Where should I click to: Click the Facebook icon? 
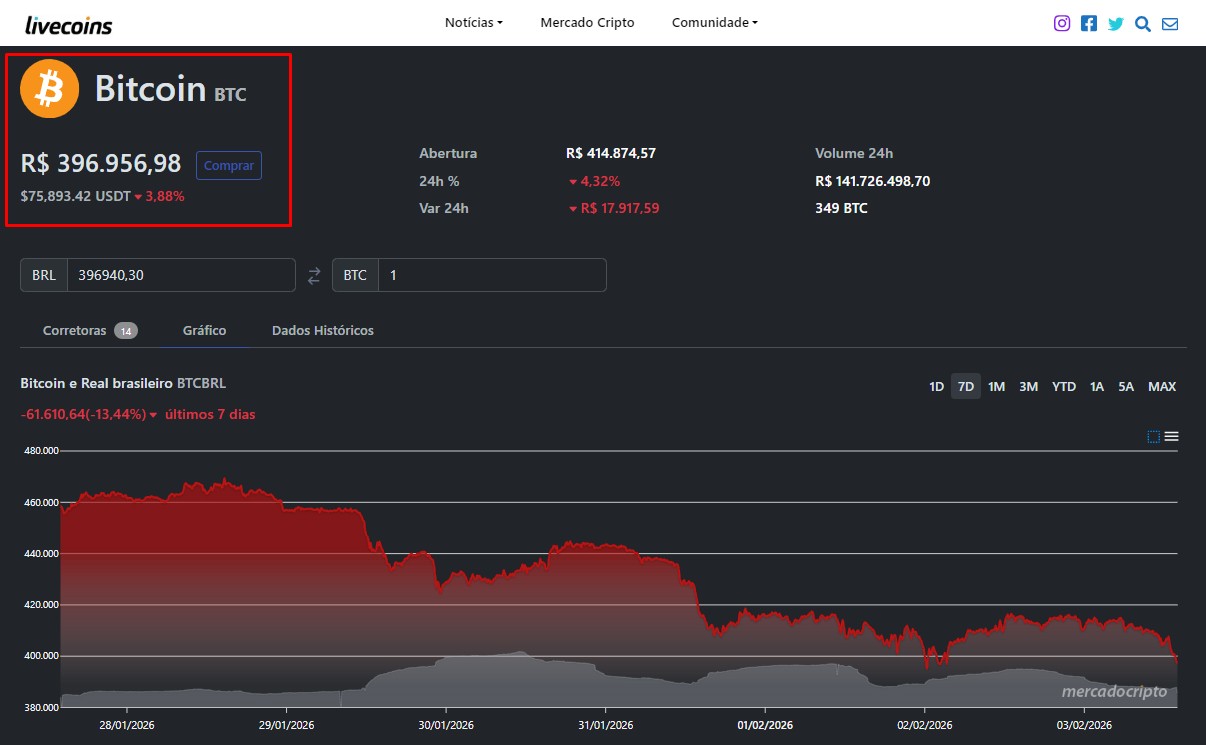pyautogui.click(x=1088, y=22)
